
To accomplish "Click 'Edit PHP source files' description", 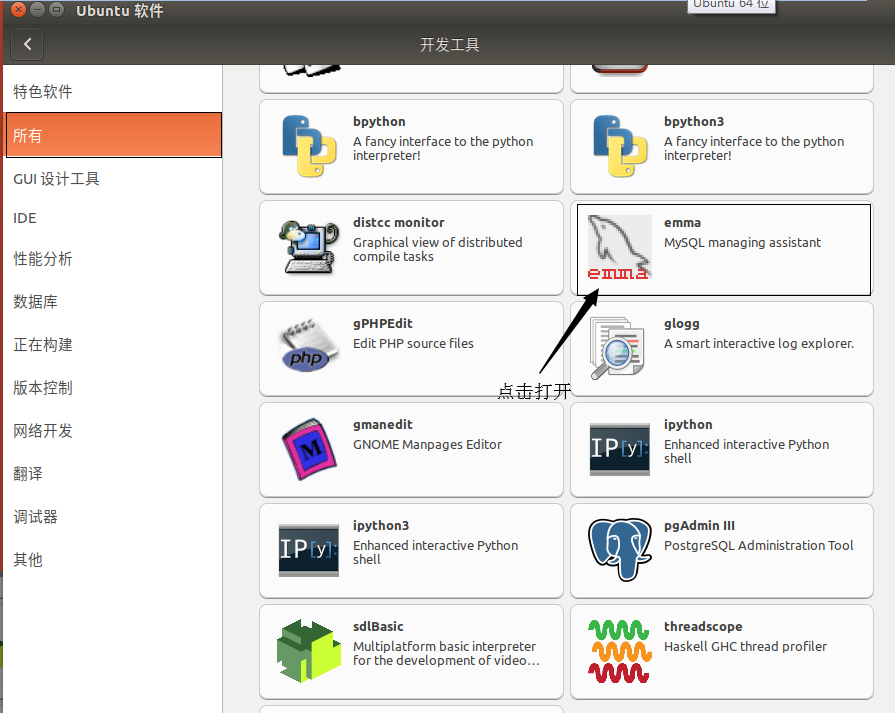I will tap(413, 343).
